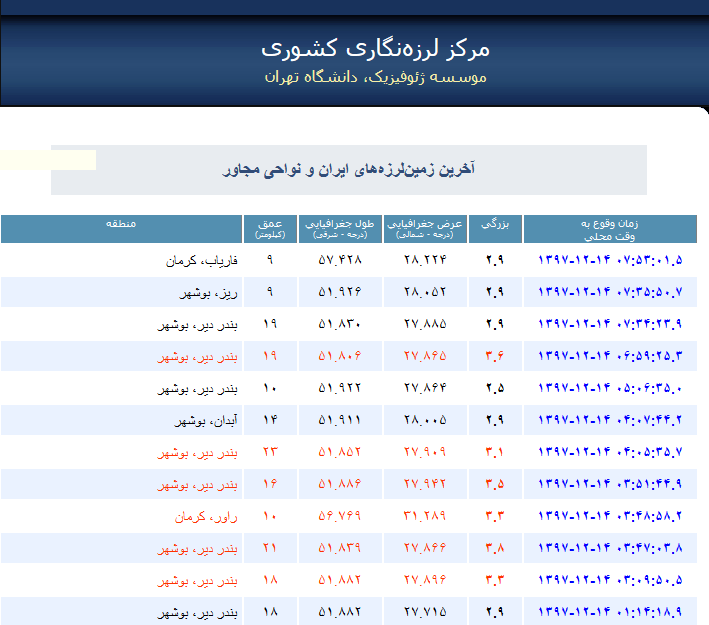The image size is (709, 625).
Task: Click the longitude value ۵۱.۹۲۶
Action: click(340, 292)
